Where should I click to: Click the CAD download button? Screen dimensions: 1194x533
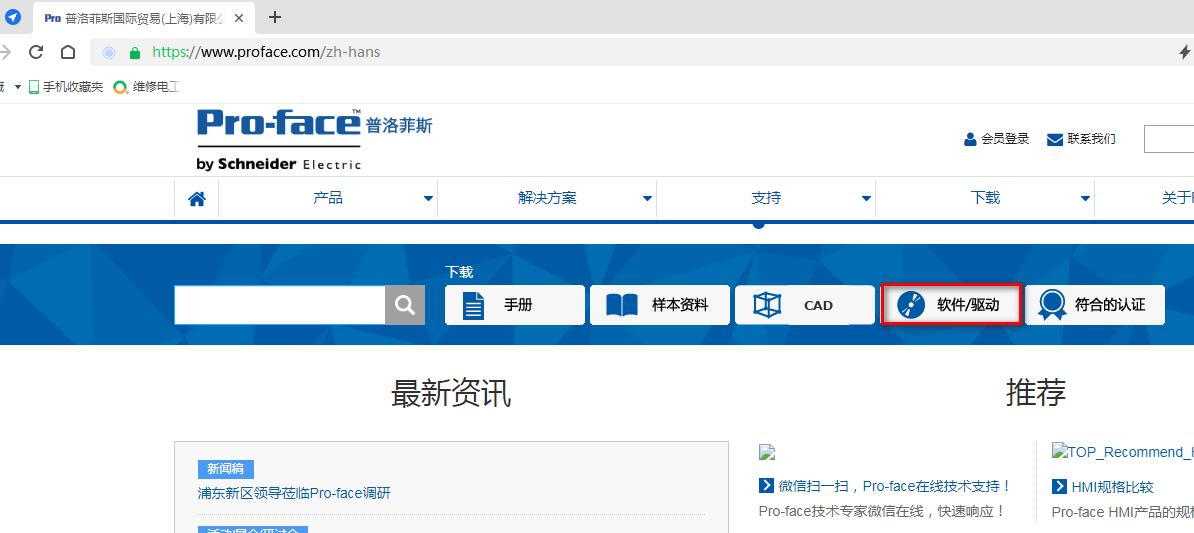[805, 305]
